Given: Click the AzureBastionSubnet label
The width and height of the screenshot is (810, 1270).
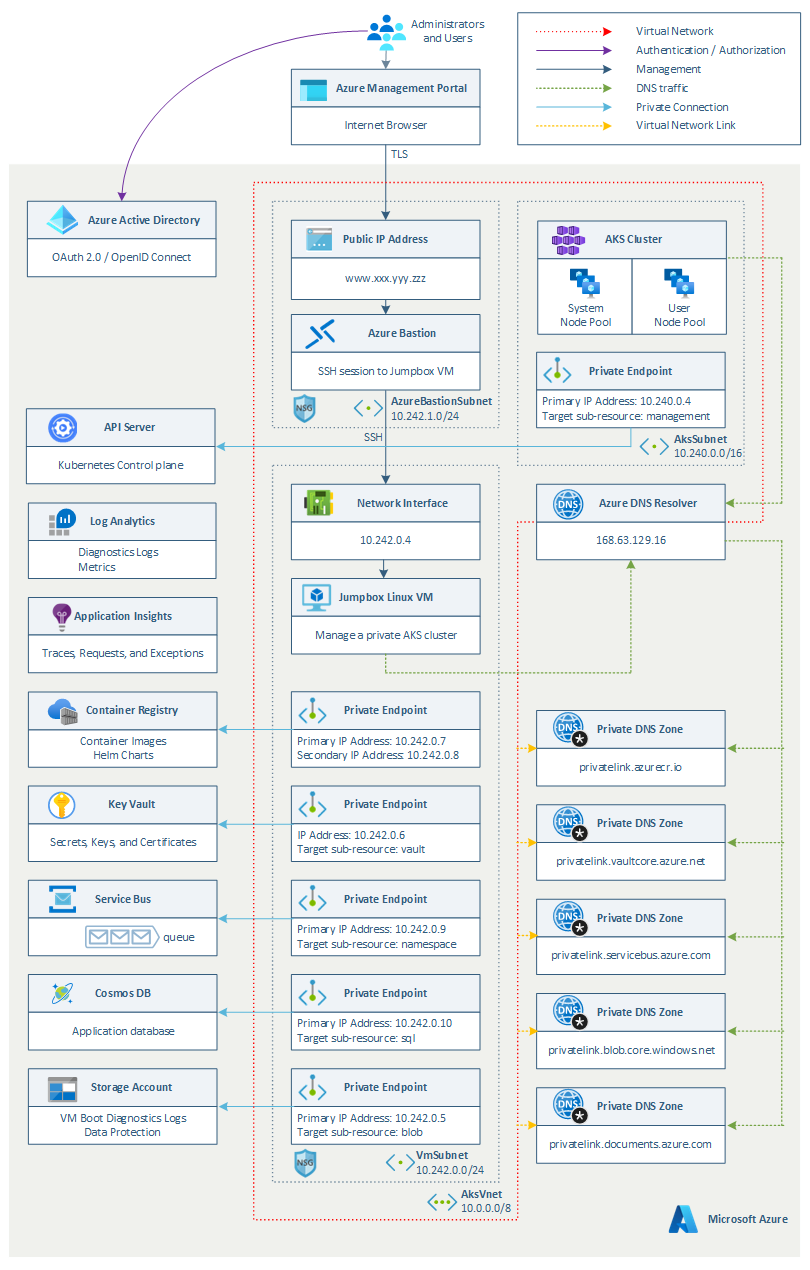Looking at the screenshot, I should 441,400.
